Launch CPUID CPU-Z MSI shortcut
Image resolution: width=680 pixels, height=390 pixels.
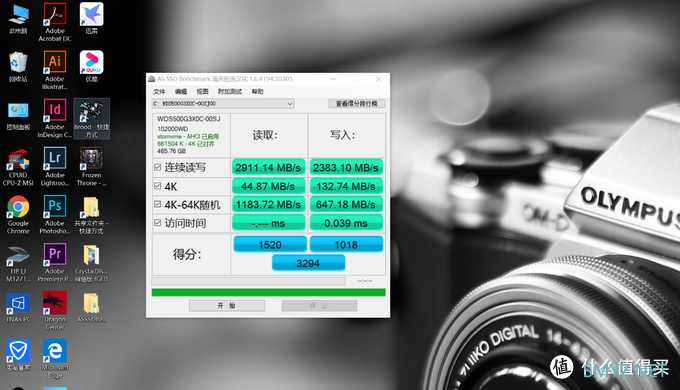(x=18, y=167)
